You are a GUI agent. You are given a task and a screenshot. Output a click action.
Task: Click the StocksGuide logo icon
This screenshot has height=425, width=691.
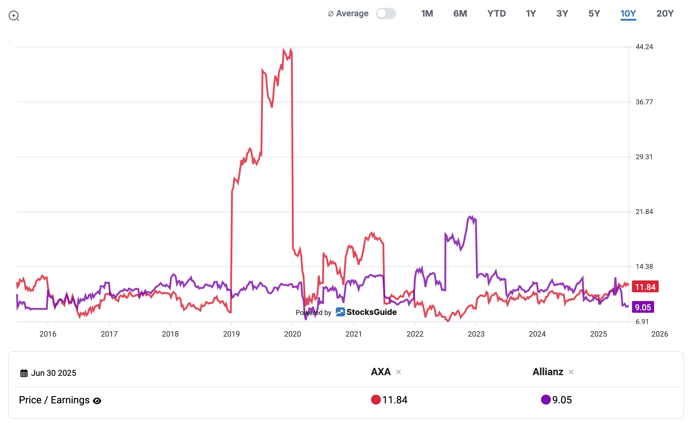(x=340, y=312)
